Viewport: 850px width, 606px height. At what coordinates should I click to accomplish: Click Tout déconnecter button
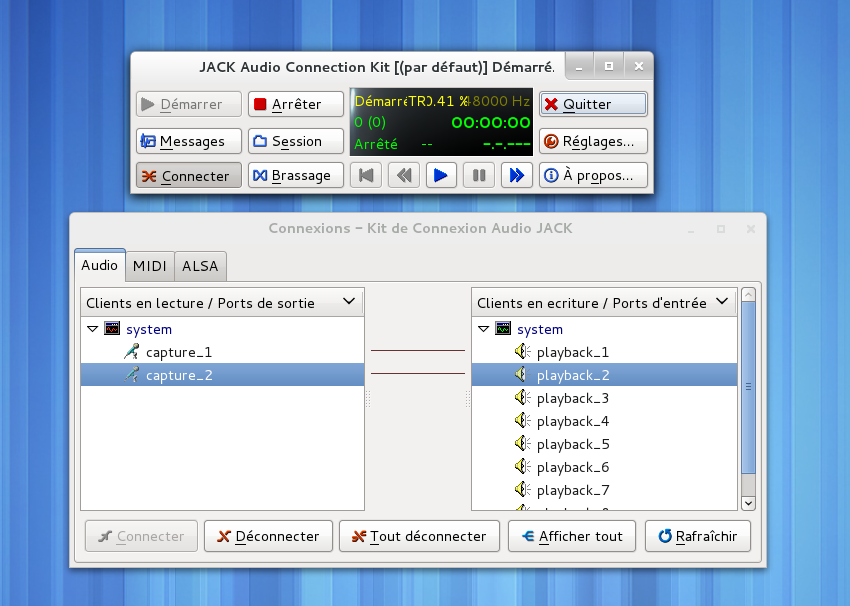pos(419,536)
